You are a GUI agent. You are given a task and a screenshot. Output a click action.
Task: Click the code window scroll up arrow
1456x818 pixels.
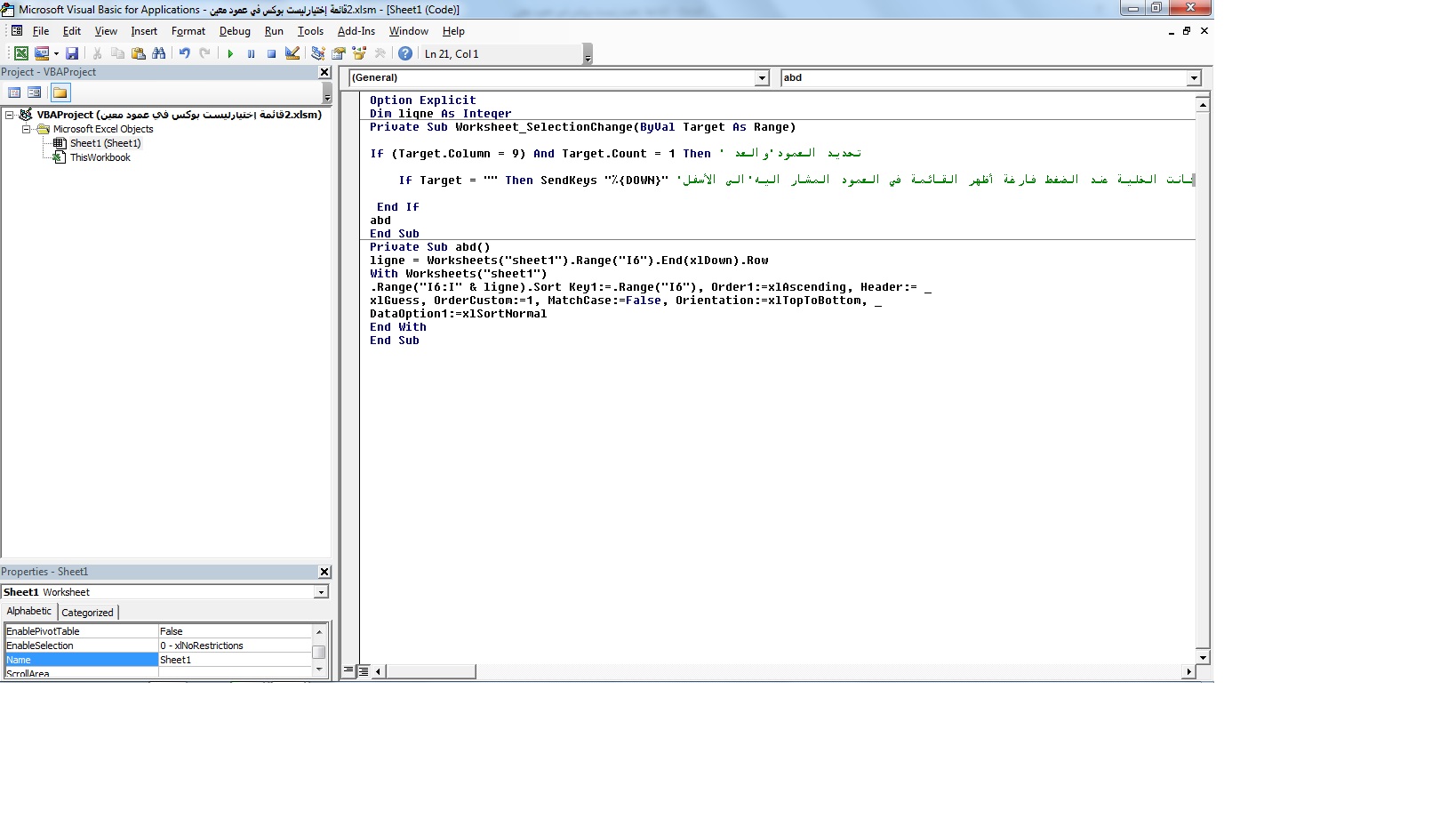pos(1203,105)
